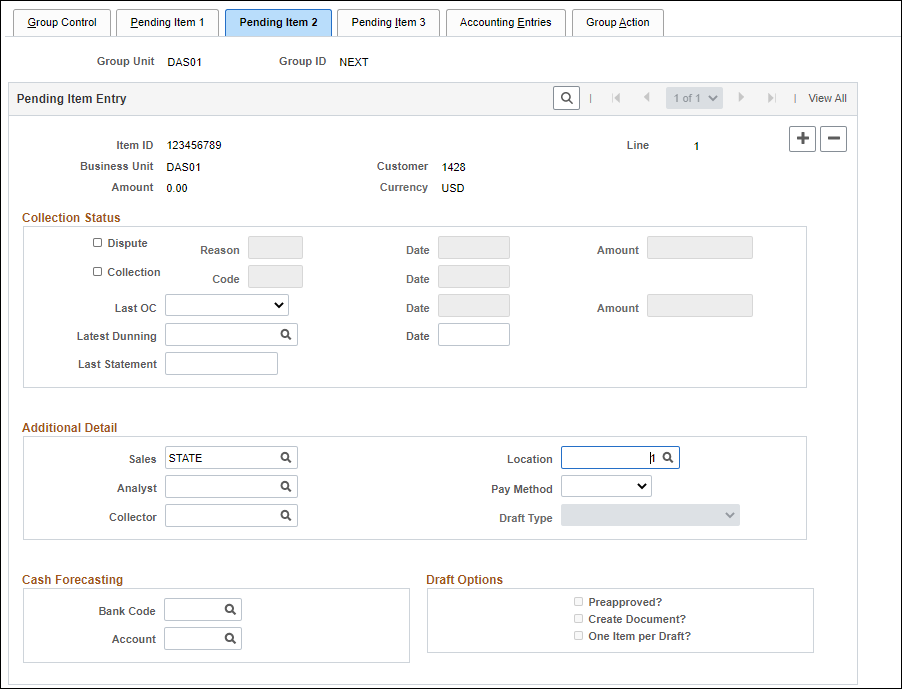Click Group ID value NEXT
902x689 pixels.
354,62
